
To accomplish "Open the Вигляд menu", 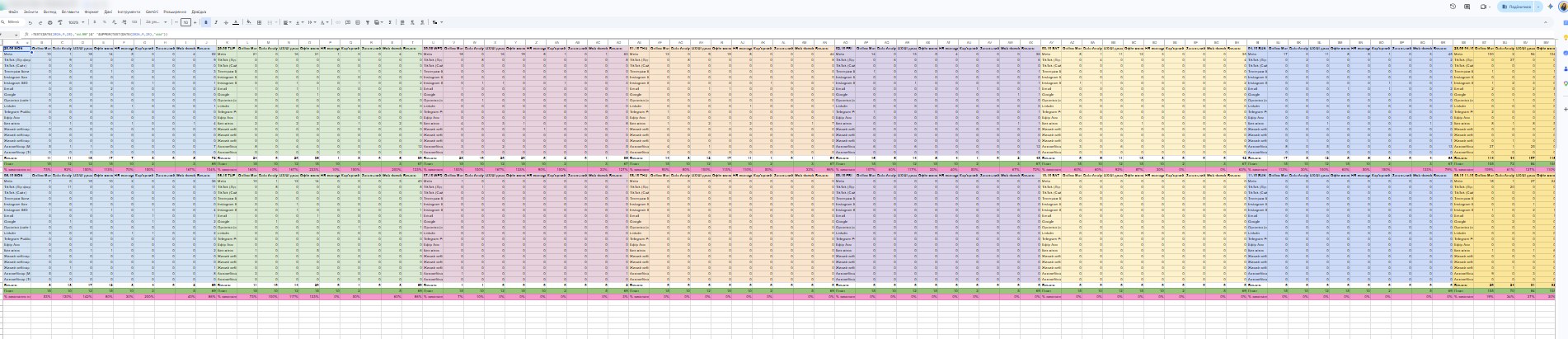I will click(x=49, y=12).
